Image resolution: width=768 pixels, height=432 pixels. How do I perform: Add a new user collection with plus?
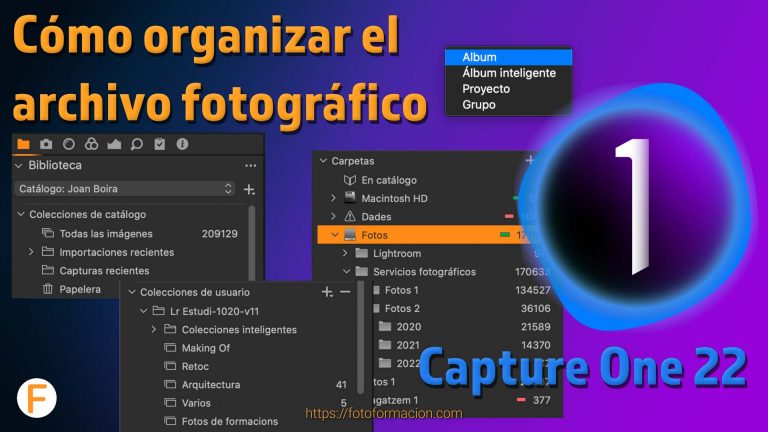(x=327, y=292)
